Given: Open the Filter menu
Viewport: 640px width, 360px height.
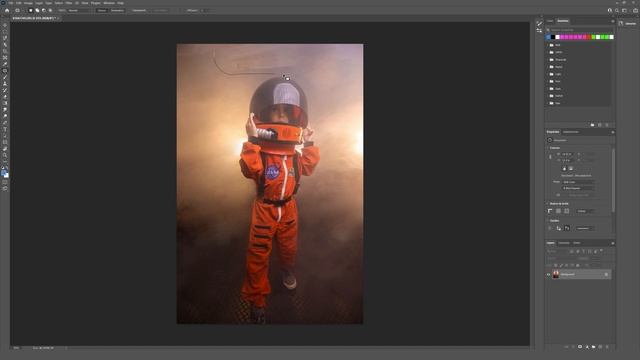Looking at the screenshot, I should point(69,3).
